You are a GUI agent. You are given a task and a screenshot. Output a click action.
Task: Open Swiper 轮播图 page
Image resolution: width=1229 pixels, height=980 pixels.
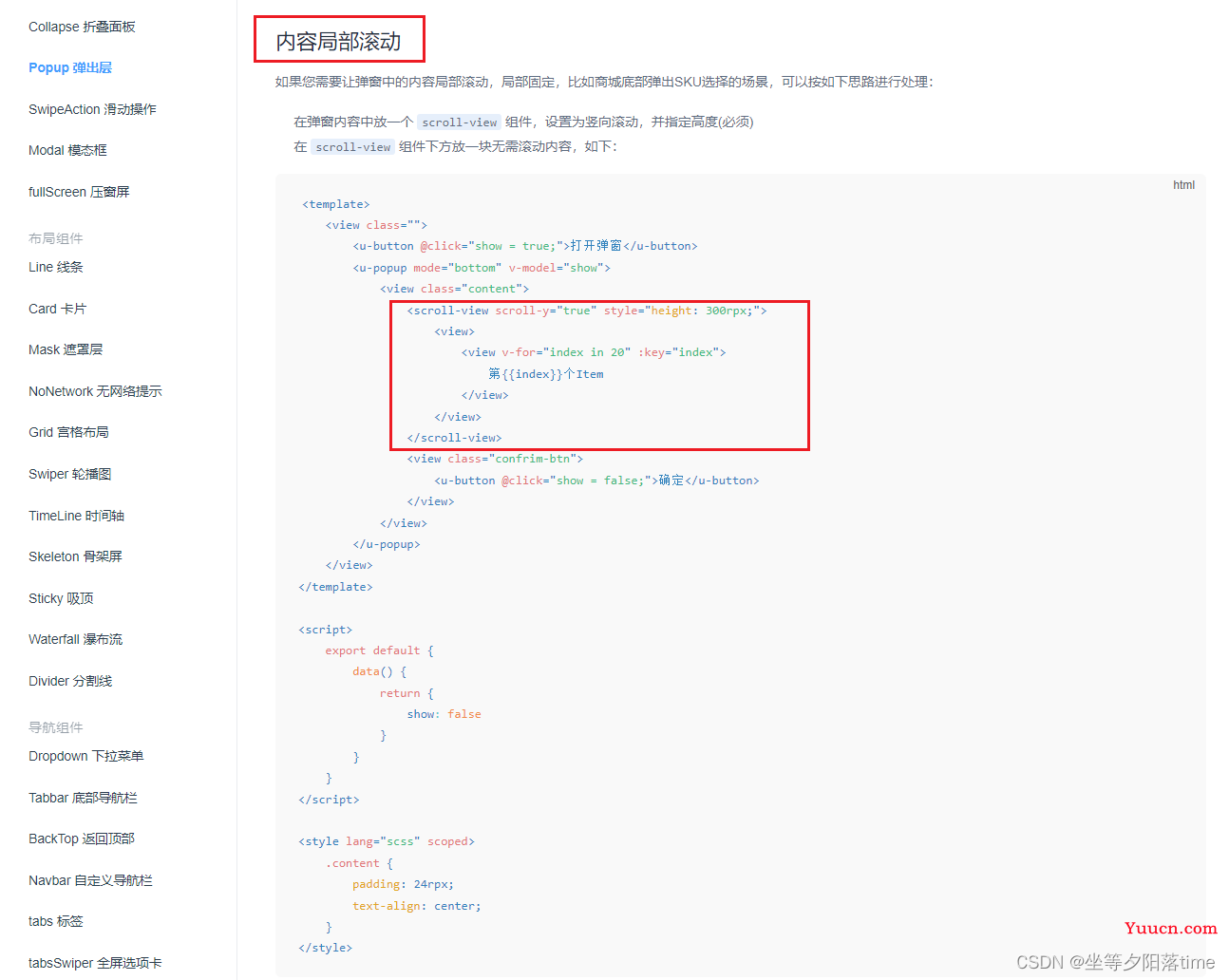pos(70,474)
